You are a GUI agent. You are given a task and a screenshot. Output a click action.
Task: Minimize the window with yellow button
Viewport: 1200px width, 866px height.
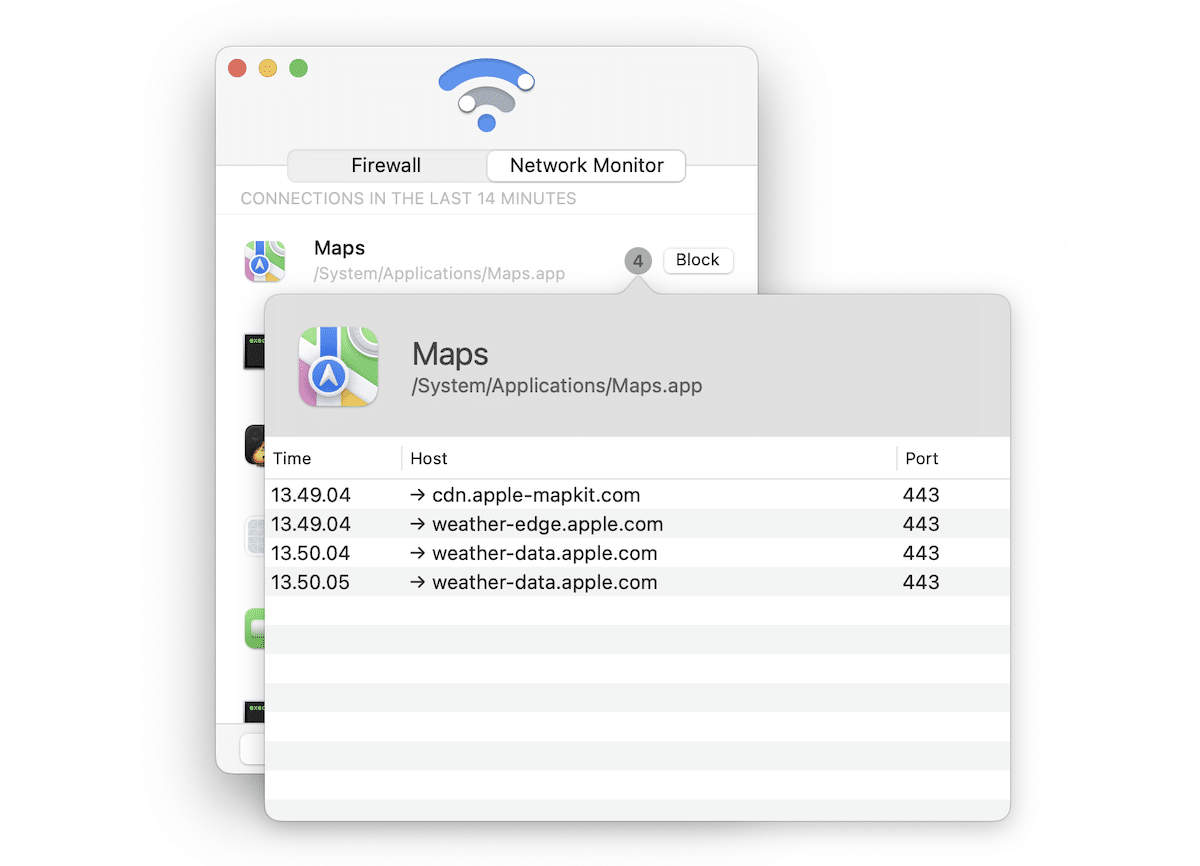click(x=268, y=68)
